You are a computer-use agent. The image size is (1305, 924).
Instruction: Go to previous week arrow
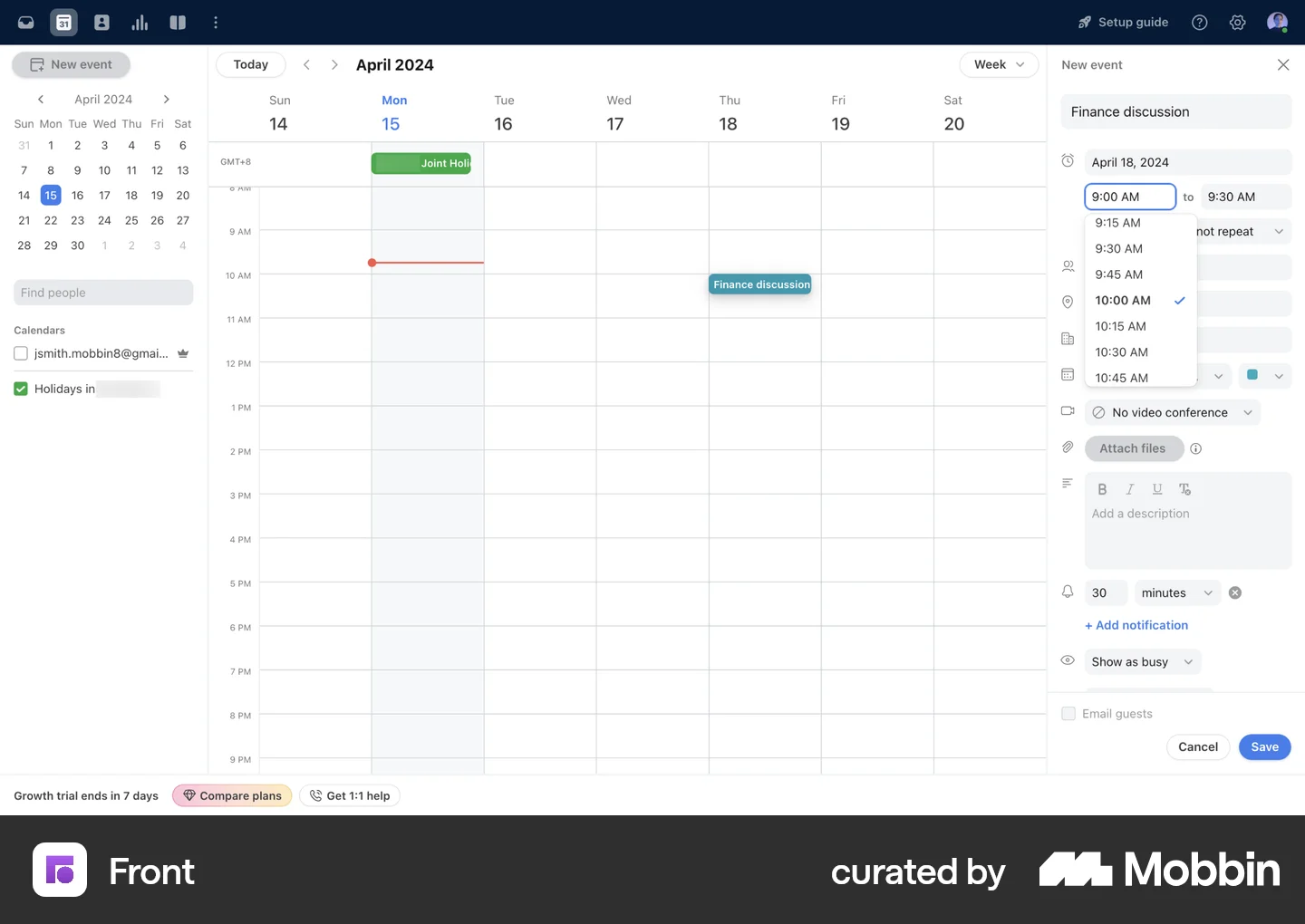(x=306, y=64)
